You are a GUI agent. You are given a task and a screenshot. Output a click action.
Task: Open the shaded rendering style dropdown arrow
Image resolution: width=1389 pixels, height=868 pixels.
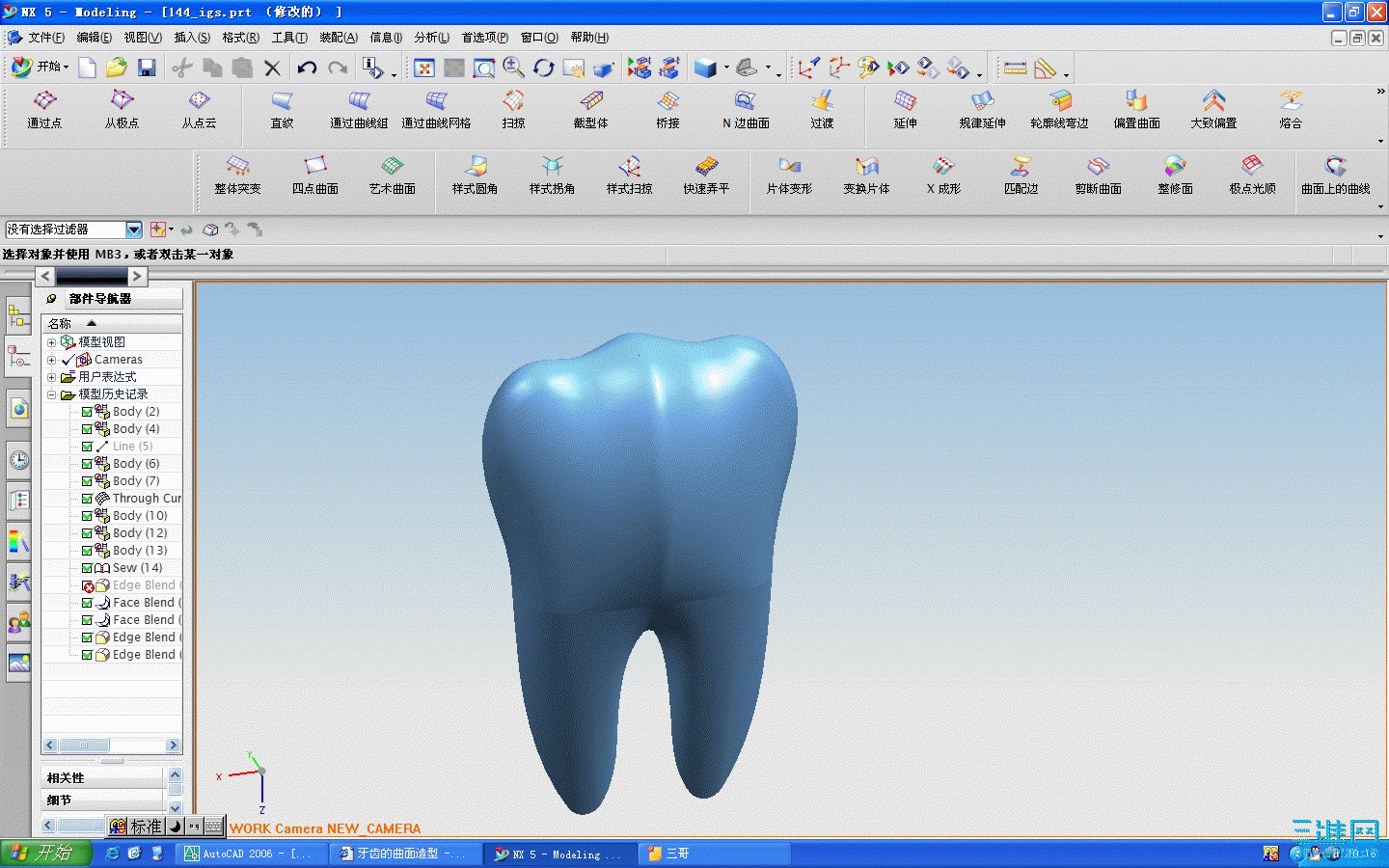[726, 68]
